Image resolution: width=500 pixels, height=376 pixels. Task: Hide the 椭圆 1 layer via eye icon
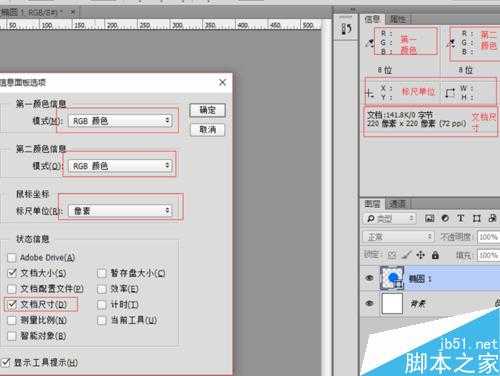[x=369, y=278]
